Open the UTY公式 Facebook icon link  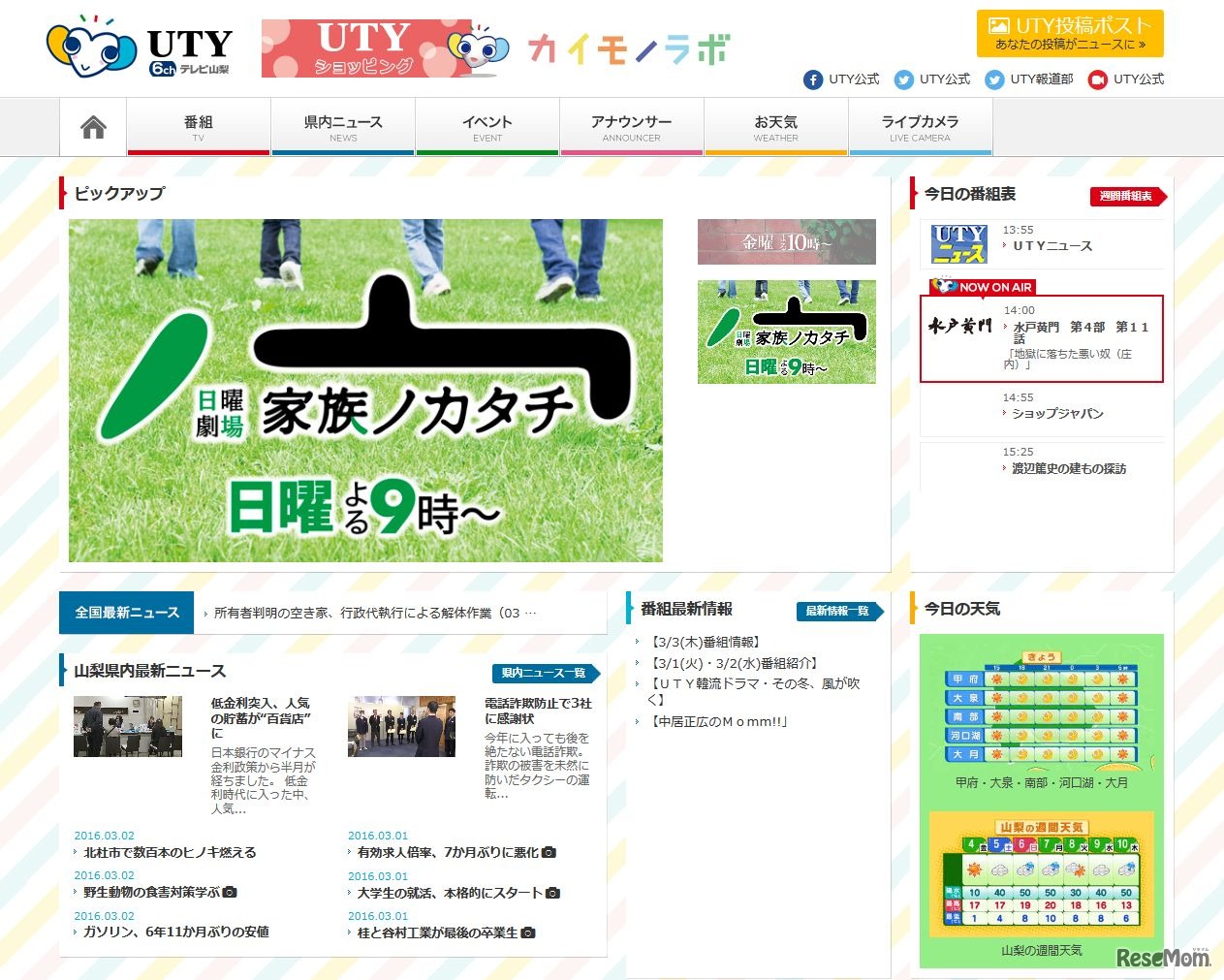(813, 79)
